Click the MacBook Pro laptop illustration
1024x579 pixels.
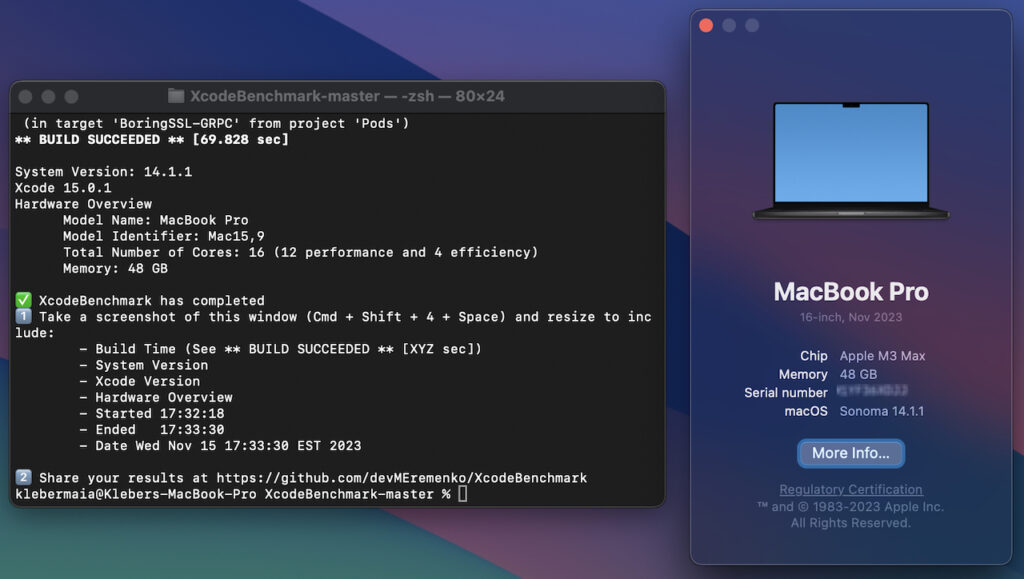pos(851,160)
